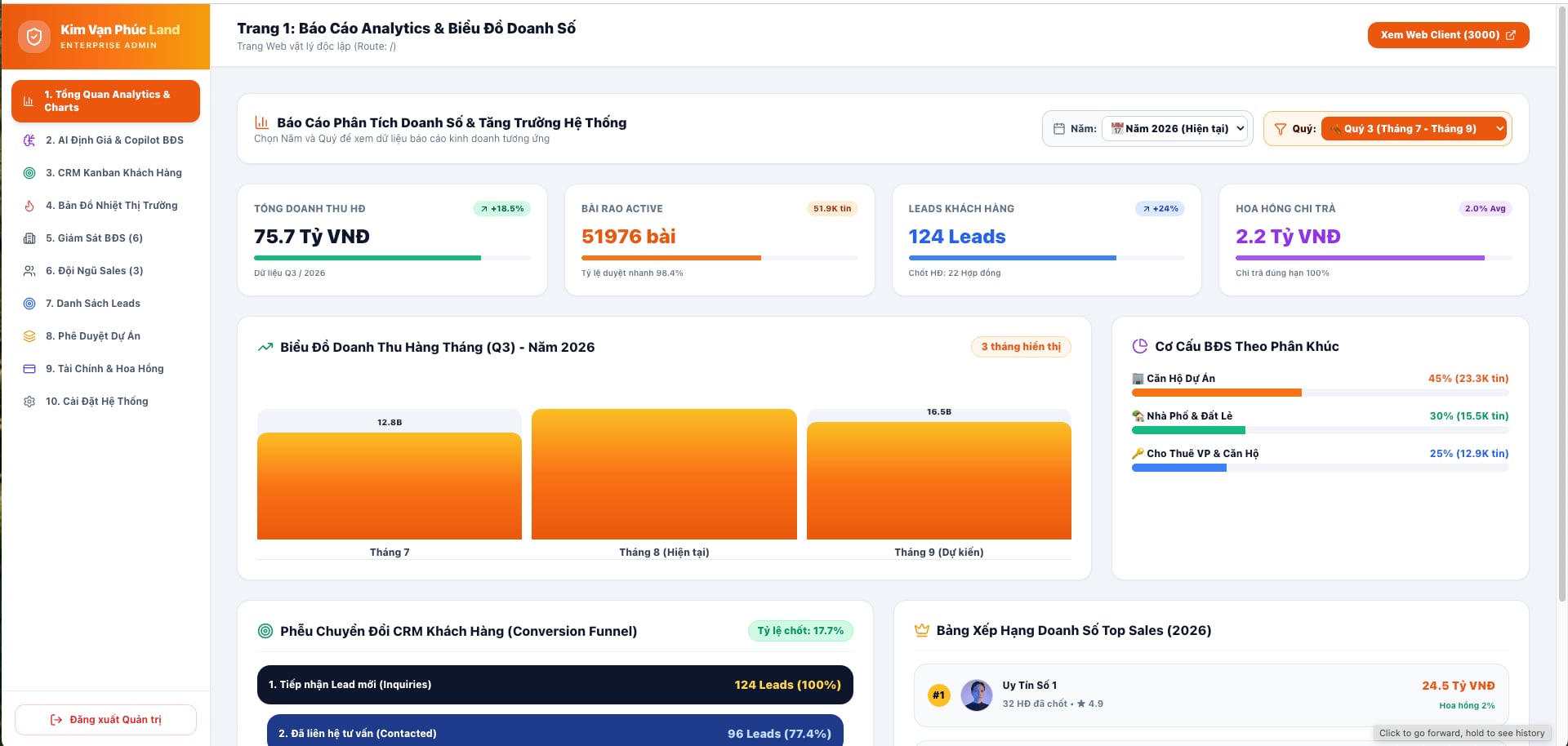Click the chart icon beside Báo Cáo Phân Tích heading
The width and height of the screenshot is (1568, 746).
click(x=262, y=122)
